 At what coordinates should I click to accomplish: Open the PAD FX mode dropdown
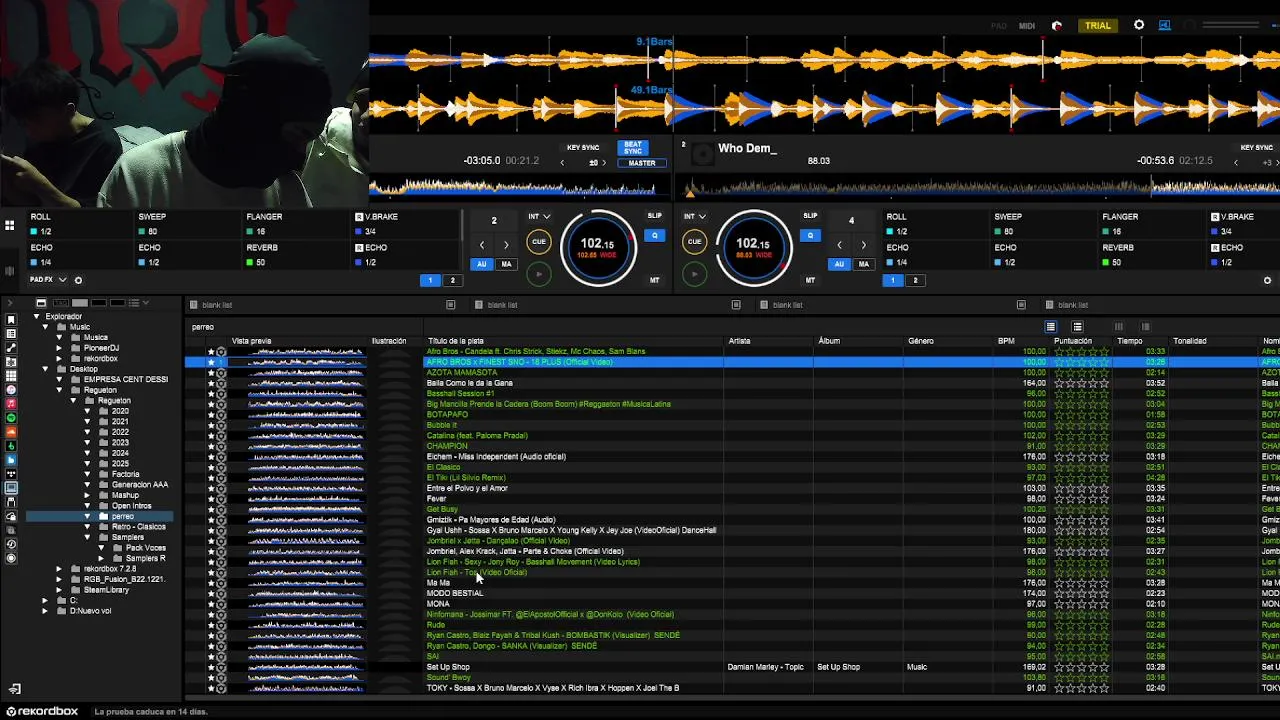point(48,280)
